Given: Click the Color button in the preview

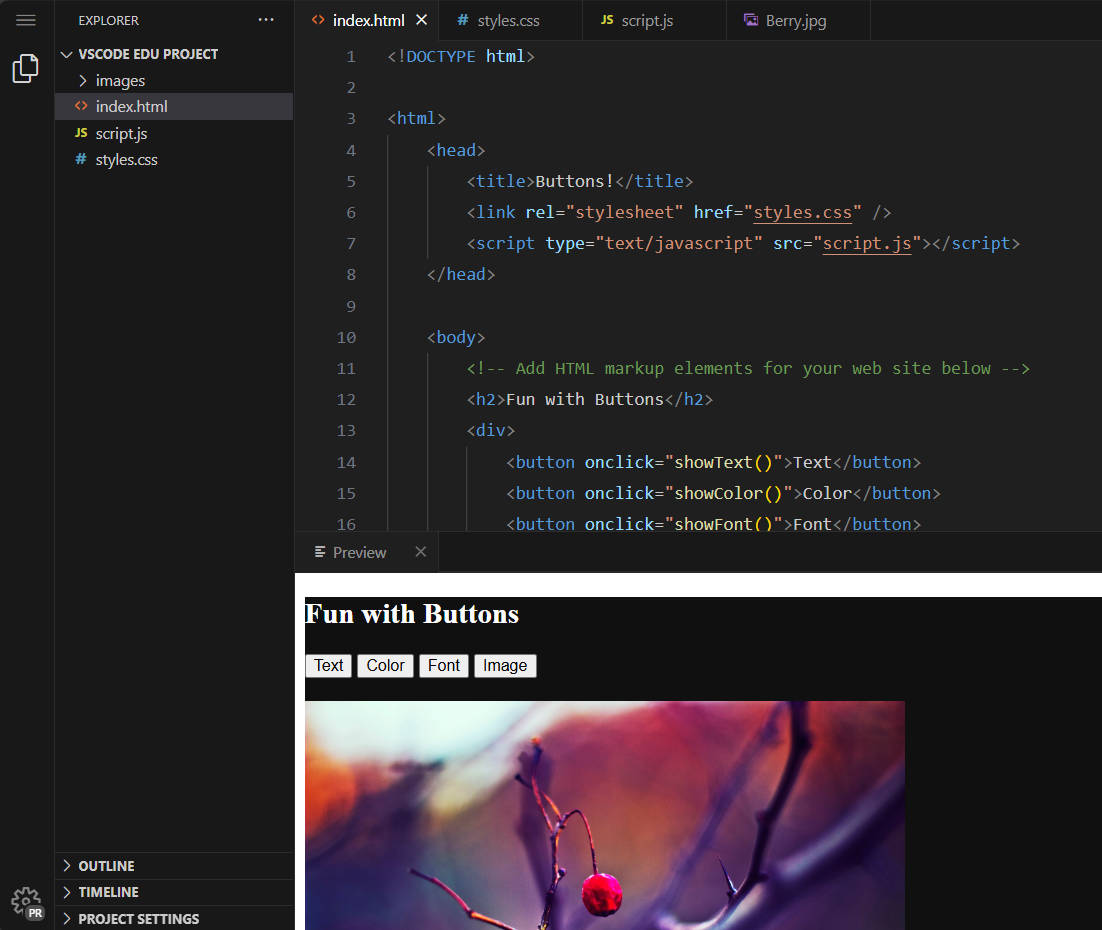Looking at the screenshot, I should (x=385, y=665).
